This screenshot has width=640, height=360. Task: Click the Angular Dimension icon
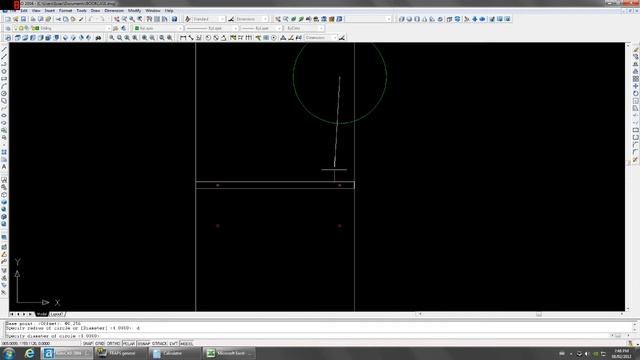(224, 38)
